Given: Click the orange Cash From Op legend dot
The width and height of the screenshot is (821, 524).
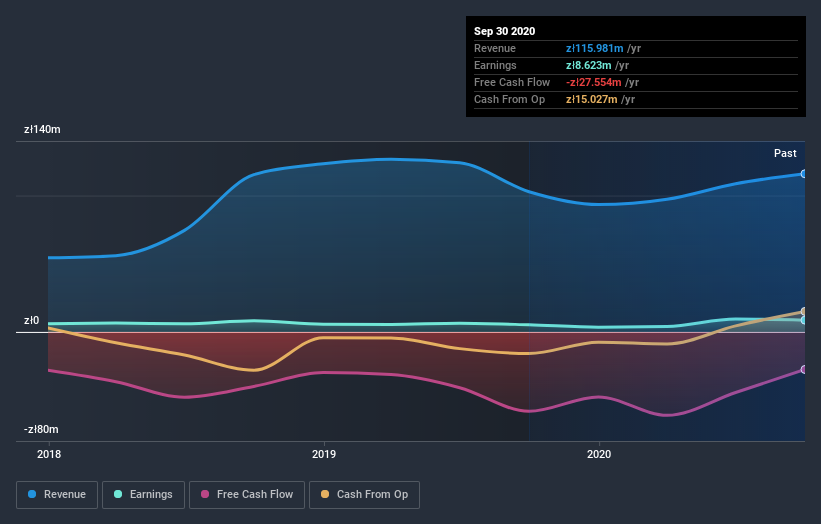Looking at the screenshot, I should 325,494.
